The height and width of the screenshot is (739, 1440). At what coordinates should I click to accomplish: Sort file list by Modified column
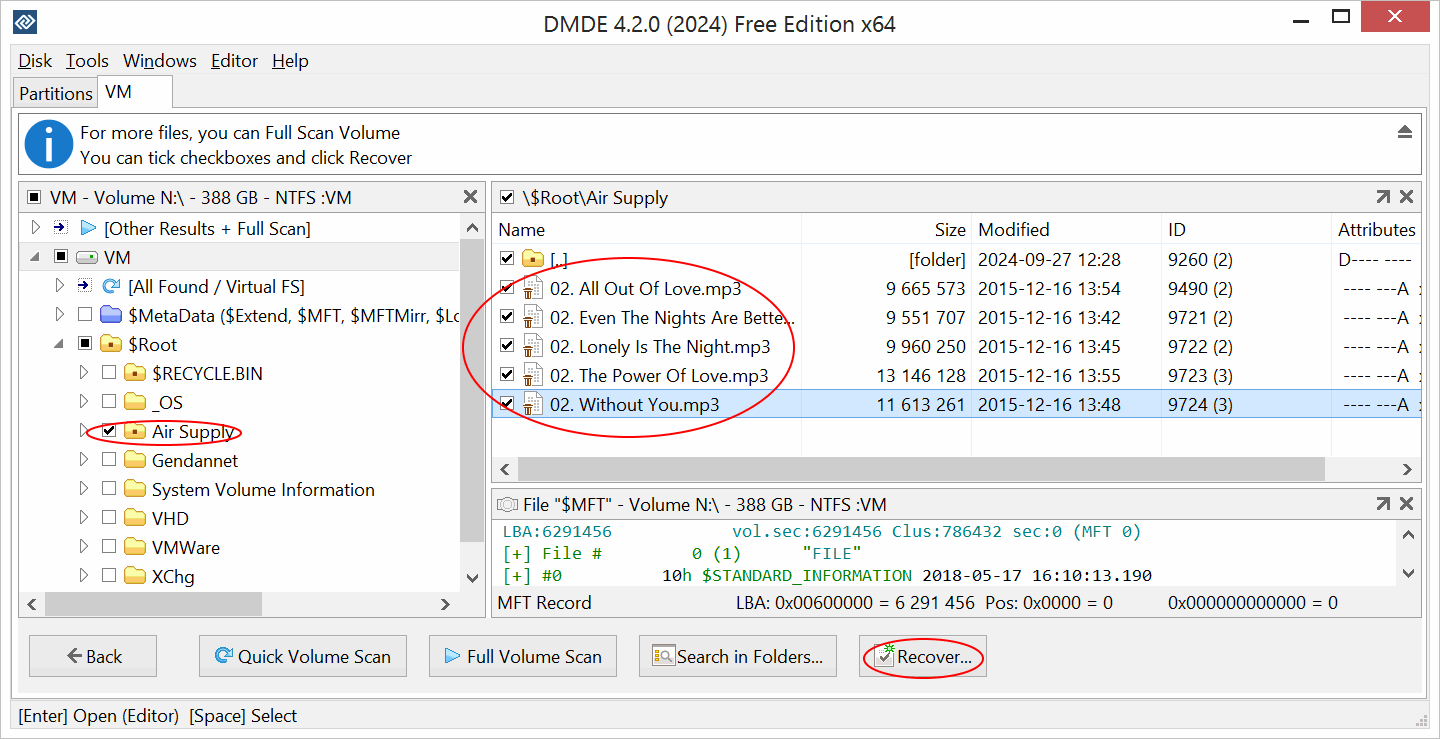(x=1067, y=229)
